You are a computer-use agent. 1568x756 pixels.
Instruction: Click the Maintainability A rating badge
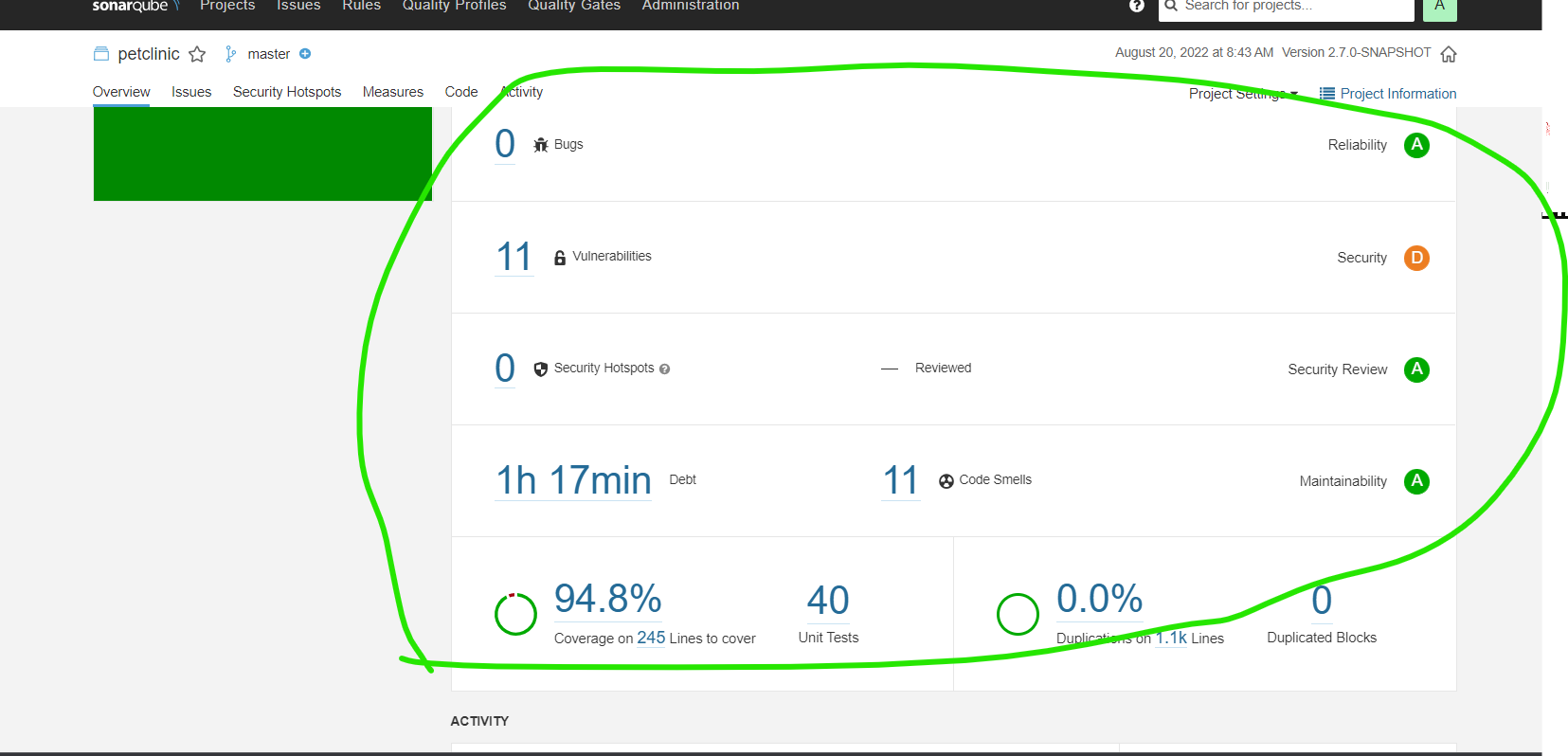click(x=1416, y=481)
